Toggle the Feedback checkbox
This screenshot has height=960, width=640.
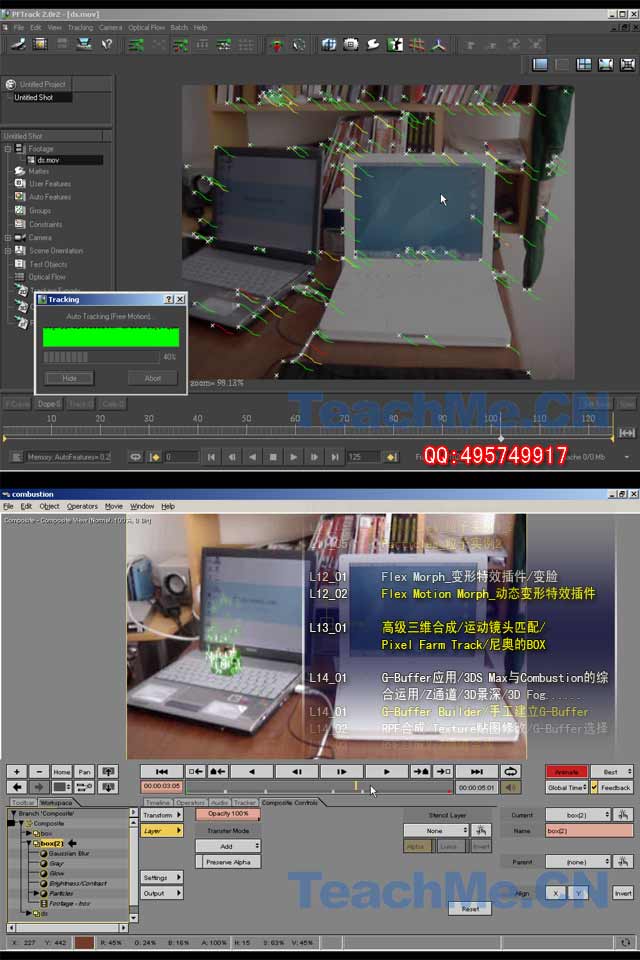[595, 787]
